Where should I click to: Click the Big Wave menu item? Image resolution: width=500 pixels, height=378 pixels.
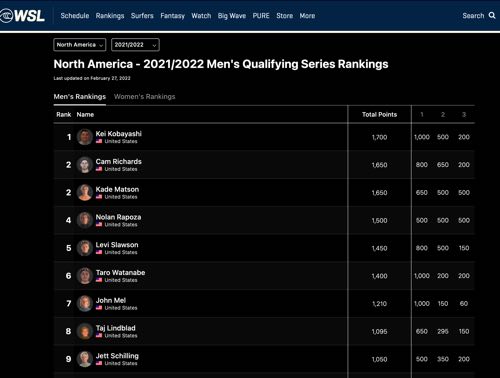coord(232,16)
